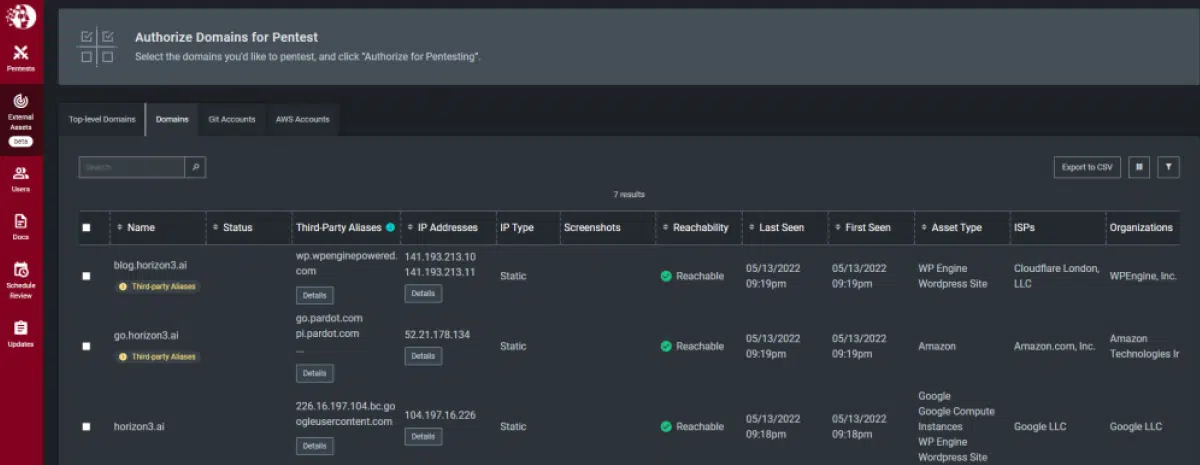Click the WPEngine, Inc. organization cell
Screen dimensions: 1200x465
pos(1143,276)
